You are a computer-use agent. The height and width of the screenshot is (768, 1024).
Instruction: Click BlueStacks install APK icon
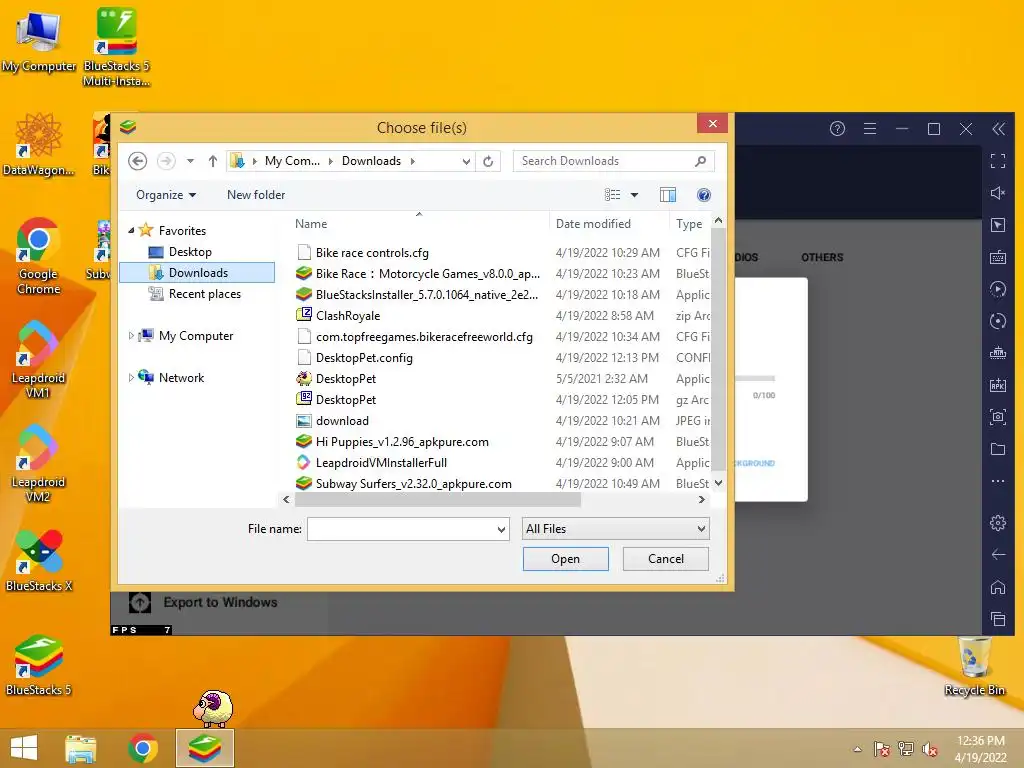(x=998, y=385)
